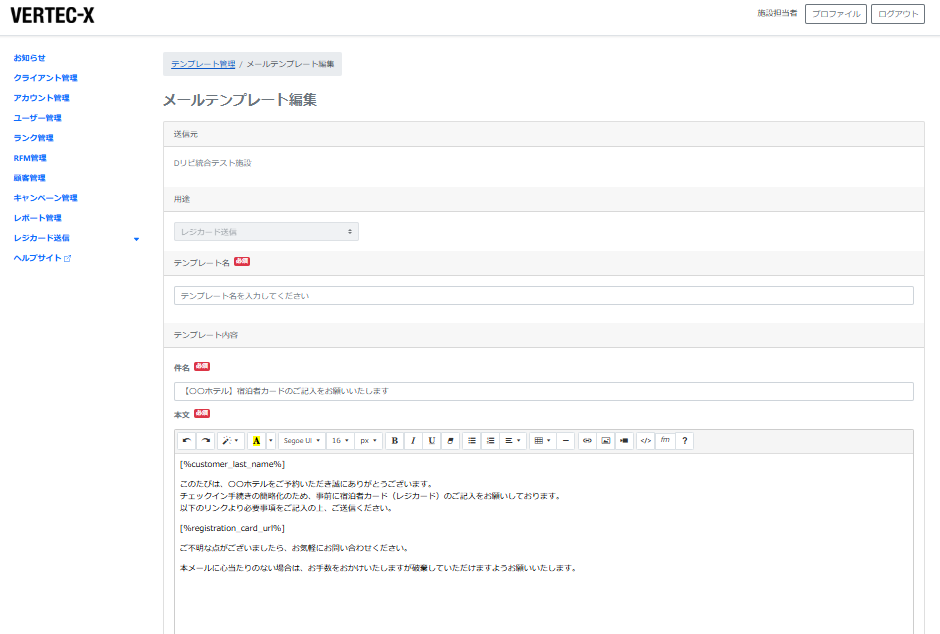
Task: Toggle bold formatting
Action: point(394,440)
